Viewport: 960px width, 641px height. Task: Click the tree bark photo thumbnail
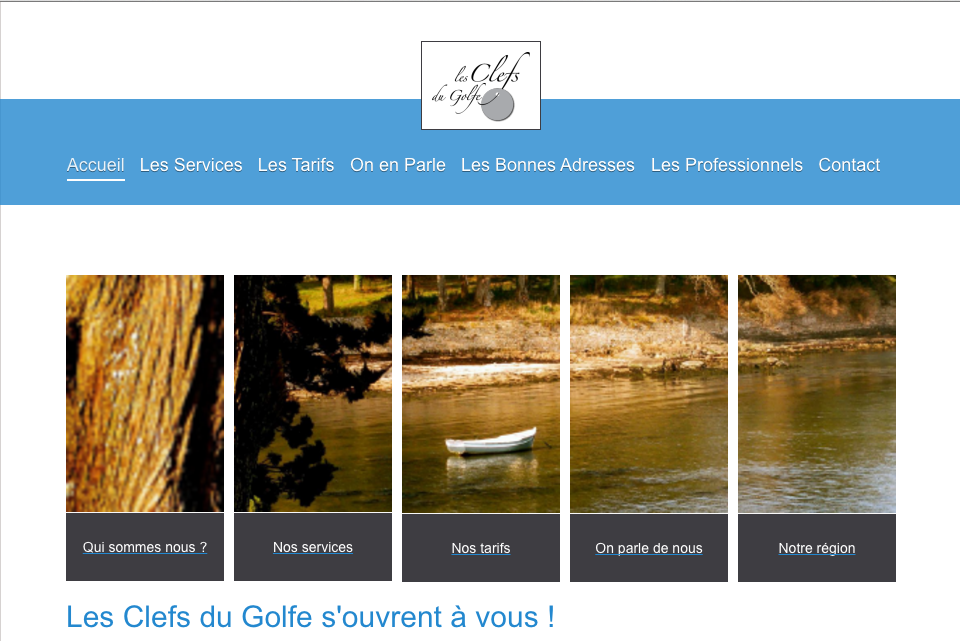145,393
